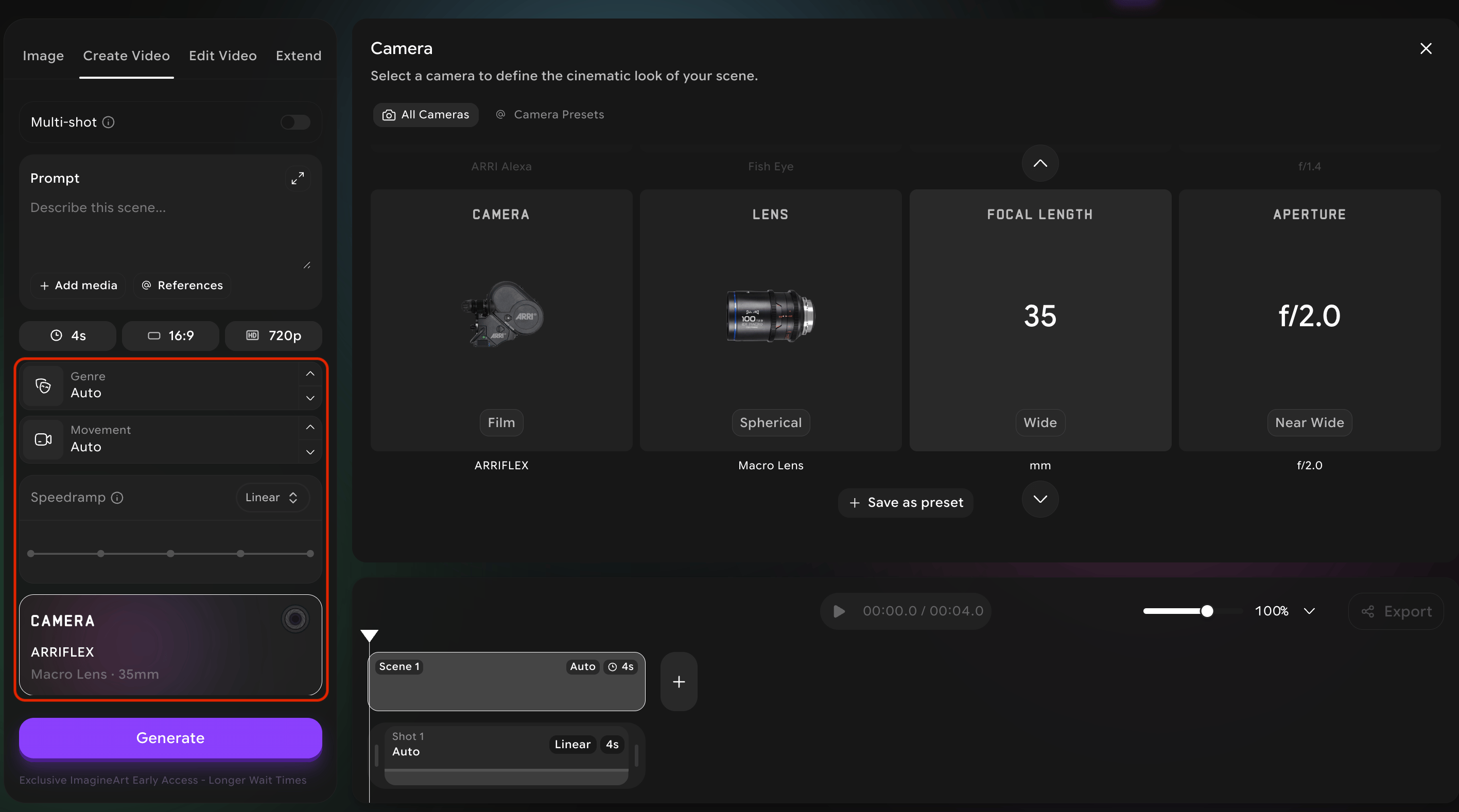Click the Wide focal length tag
The height and width of the screenshot is (812, 1459).
point(1040,423)
